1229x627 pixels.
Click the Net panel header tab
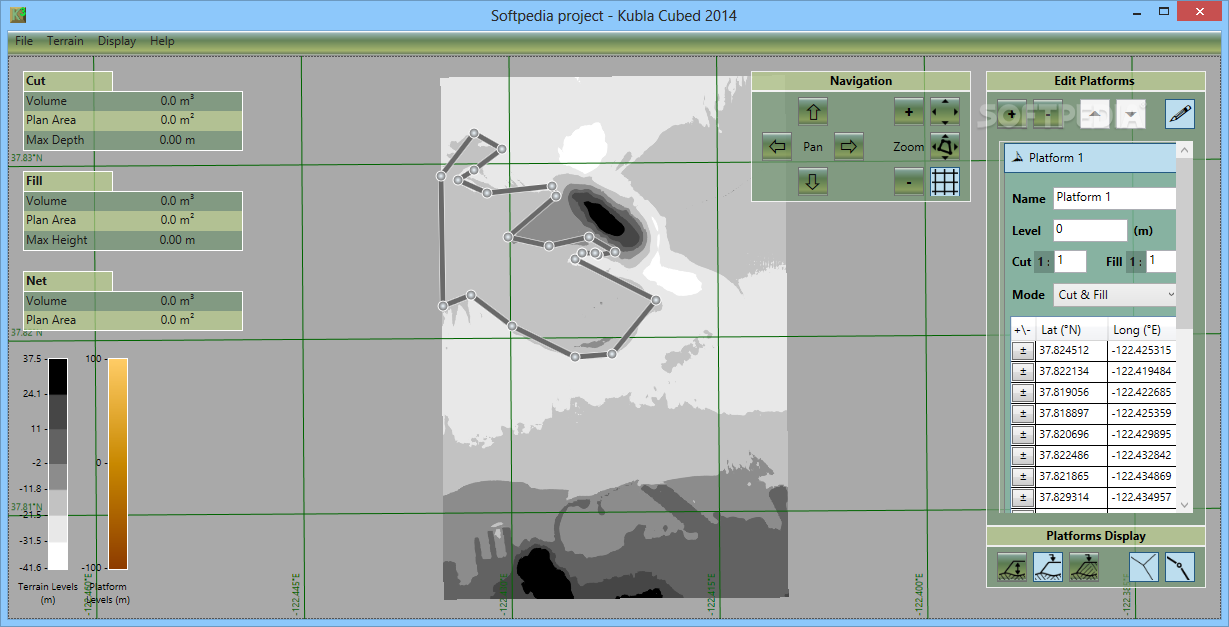(x=68, y=281)
